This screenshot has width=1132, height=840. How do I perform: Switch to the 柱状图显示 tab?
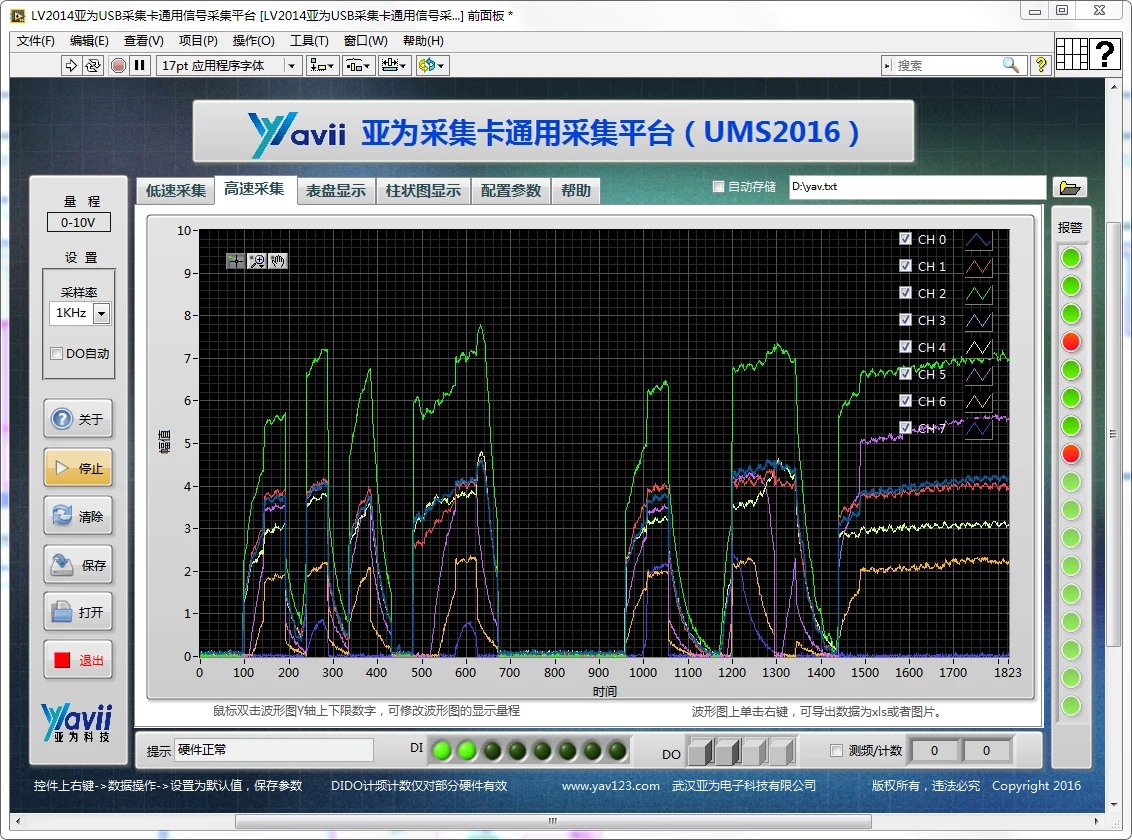(x=423, y=191)
